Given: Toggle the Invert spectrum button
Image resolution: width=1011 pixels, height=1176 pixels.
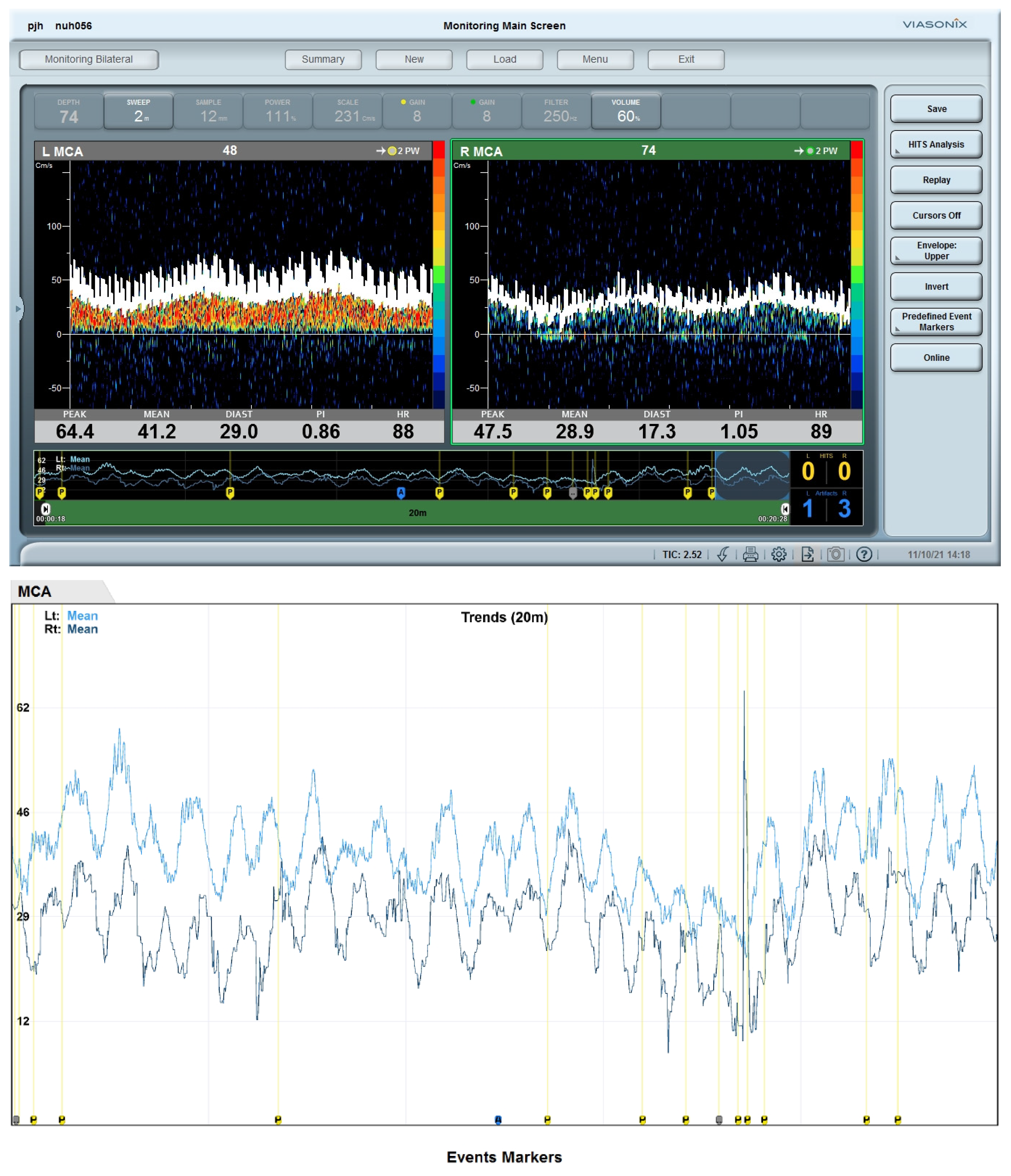Looking at the screenshot, I should tap(936, 287).
